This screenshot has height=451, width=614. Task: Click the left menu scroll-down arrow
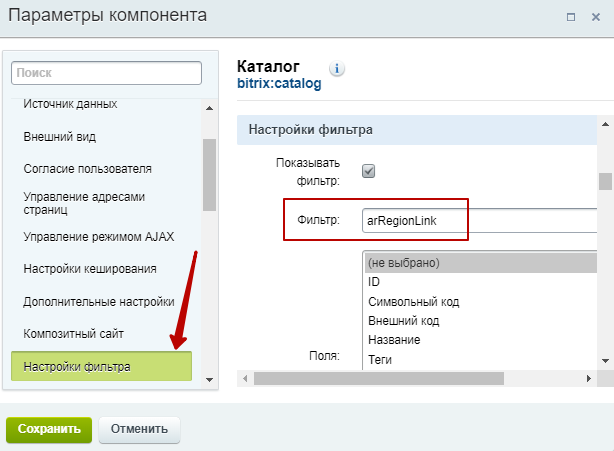(x=209, y=379)
